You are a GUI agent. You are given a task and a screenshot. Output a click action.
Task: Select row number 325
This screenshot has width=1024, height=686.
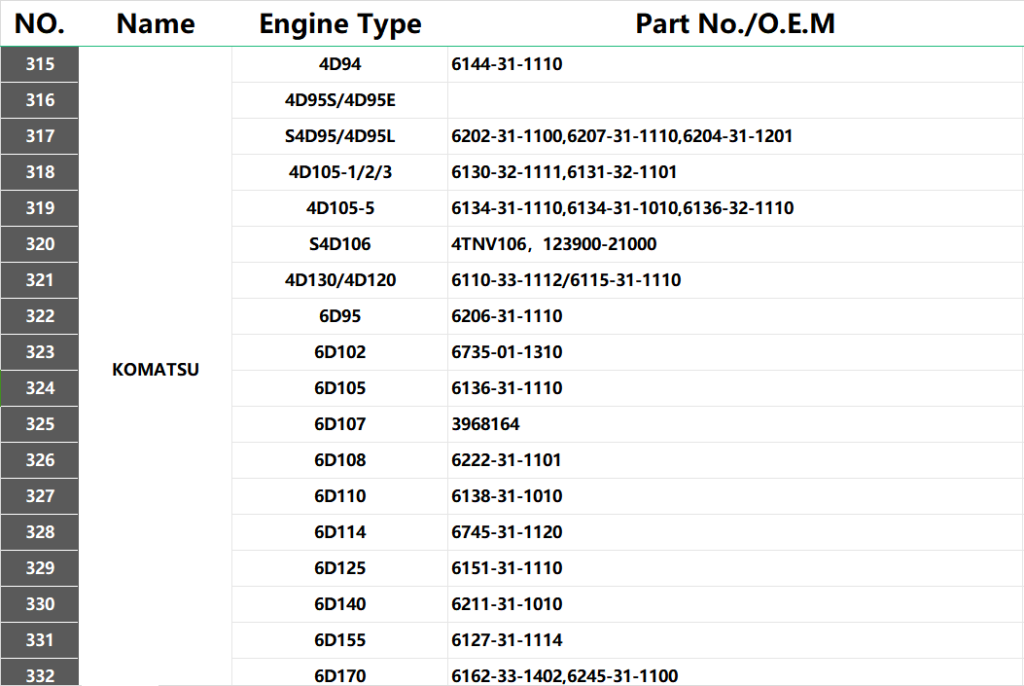click(x=40, y=424)
